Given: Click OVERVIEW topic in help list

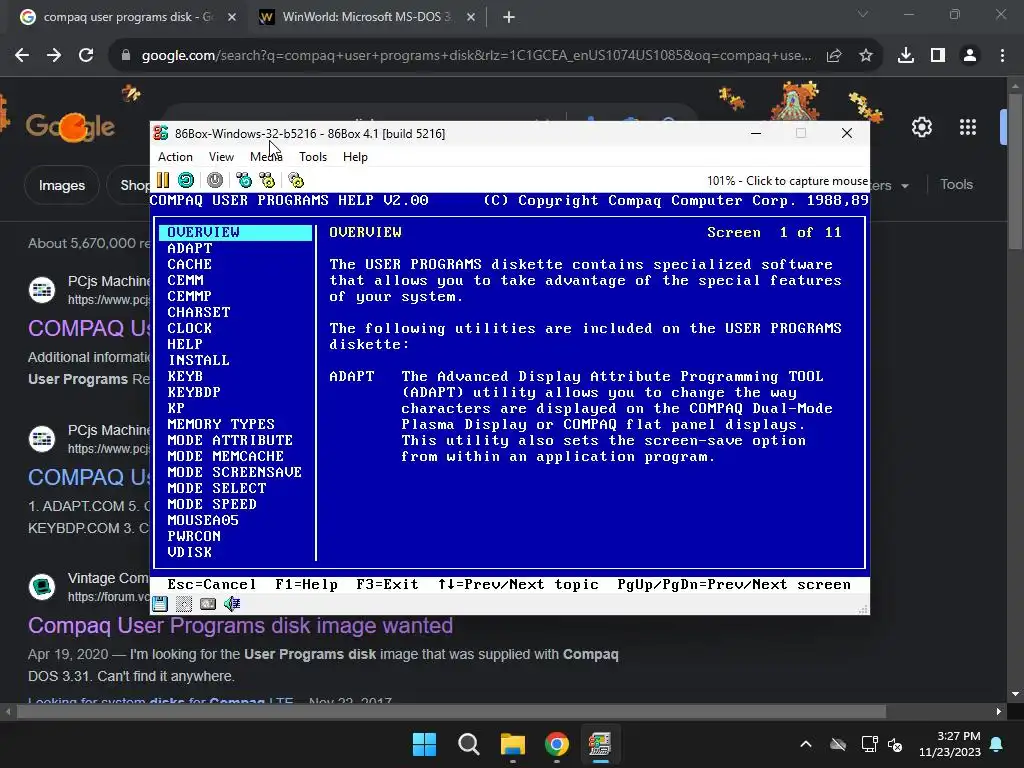Looking at the screenshot, I should (235, 232).
